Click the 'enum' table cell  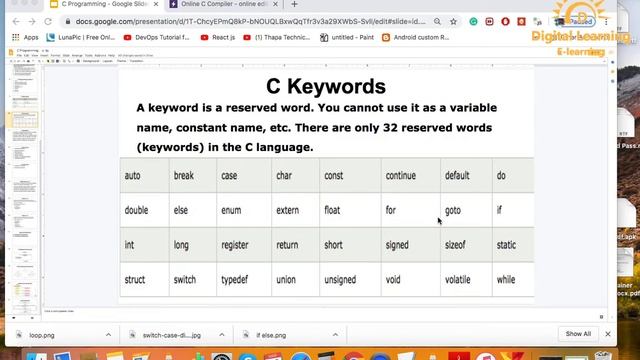pos(244,210)
